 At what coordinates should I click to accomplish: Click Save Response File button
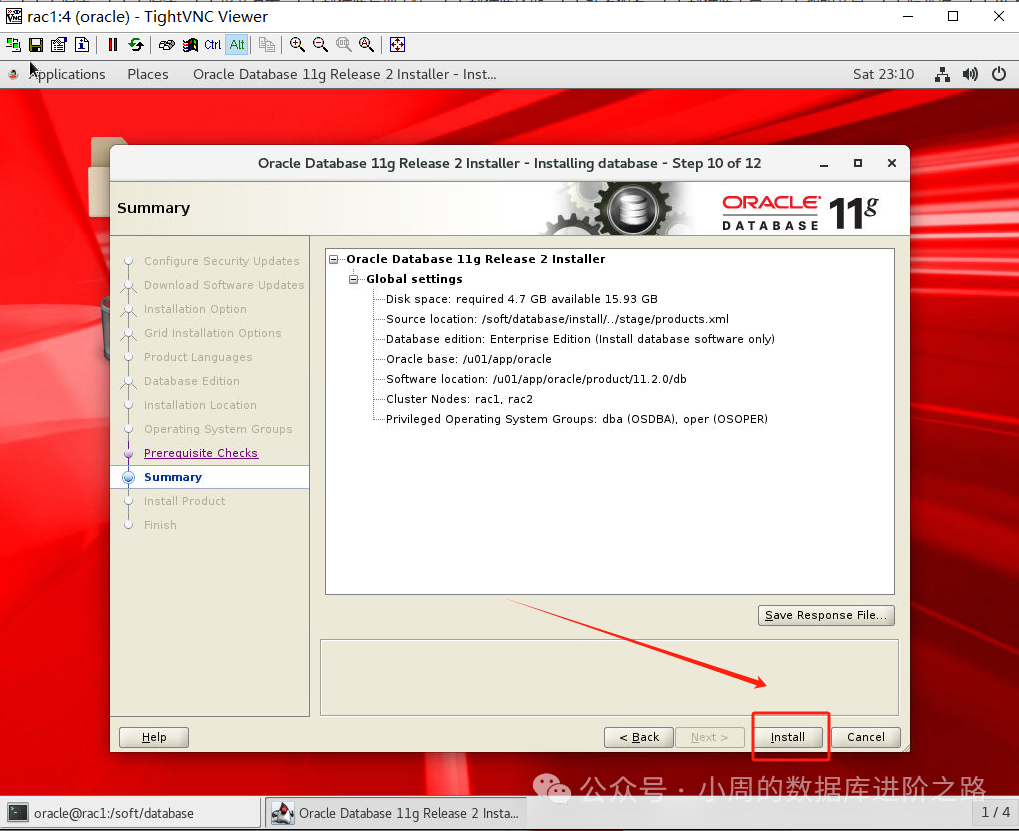826,615
